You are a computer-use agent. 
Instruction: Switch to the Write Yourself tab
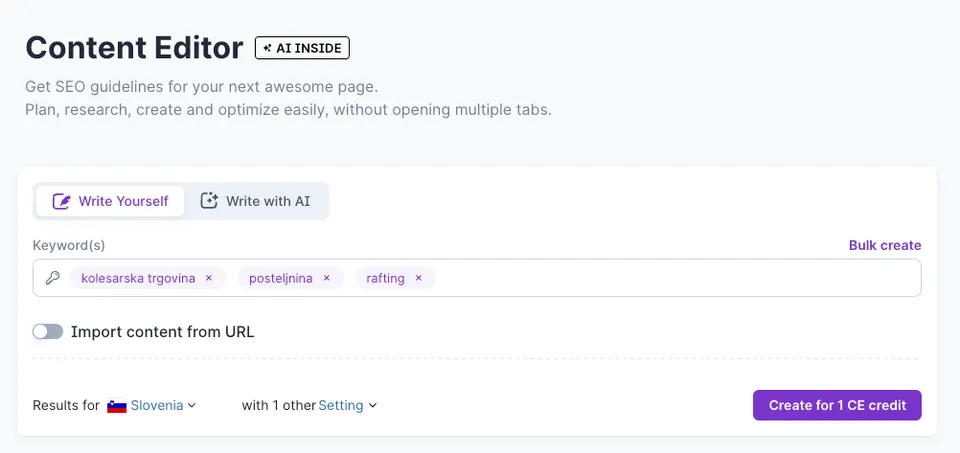[x=110, y=201]
